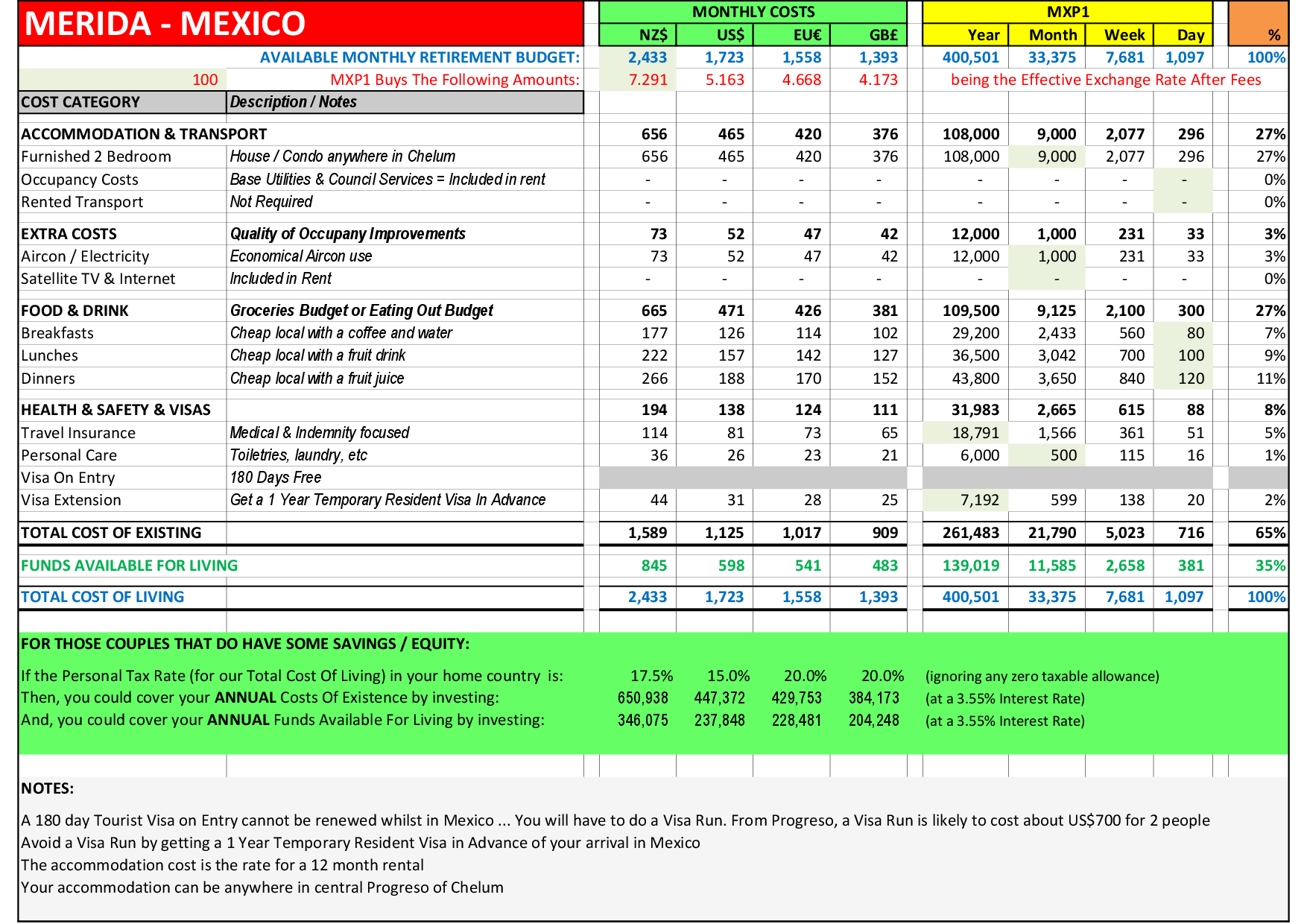Select Visa Extension yearly value 7,192
Image resolution: width=1307 pixels, height=924 pixels.
(966, 500)
